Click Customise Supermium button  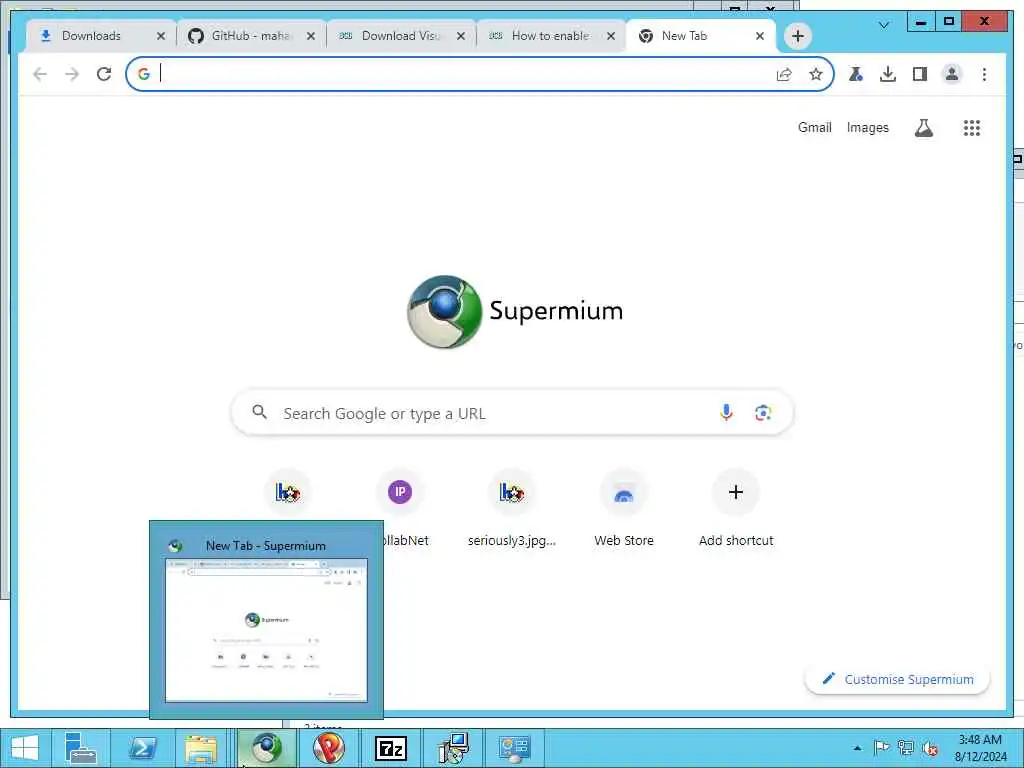[x=897, y=679]
